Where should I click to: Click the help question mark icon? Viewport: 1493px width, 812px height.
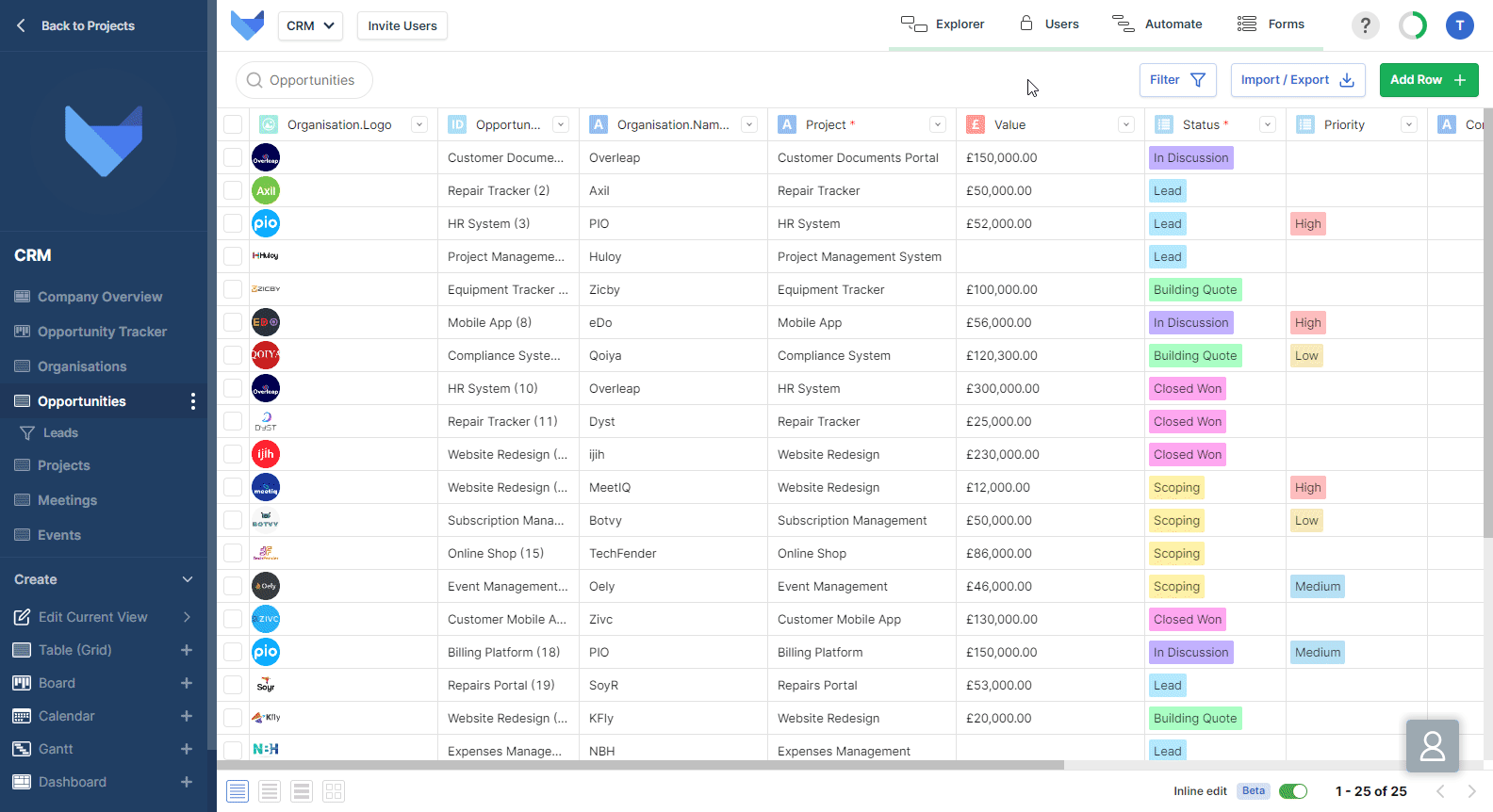(x=1365, y=25)
